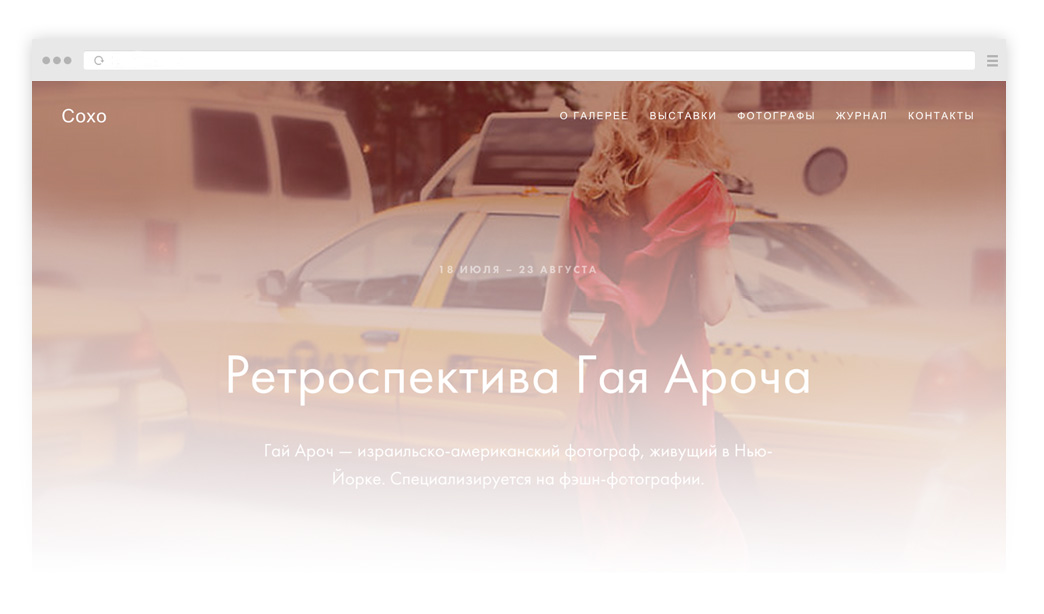This screenshot has width=1044, height=614.
Task: Open the ФОТОГРАФЫ section
Action: click(776, 116)
